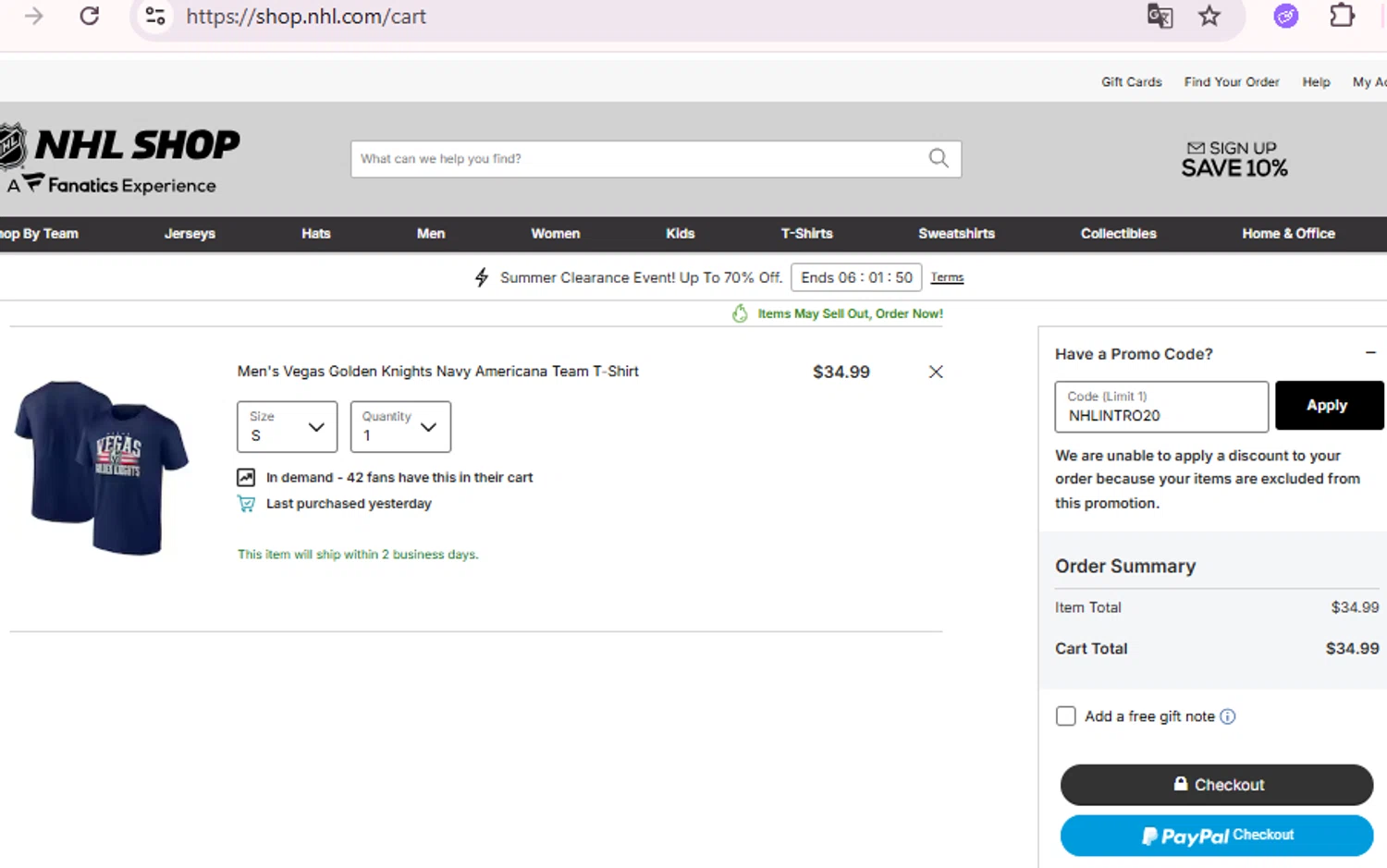The image size is (1387, 868).
Task: Click the Apply promo code button
Action: [1329, 406]
